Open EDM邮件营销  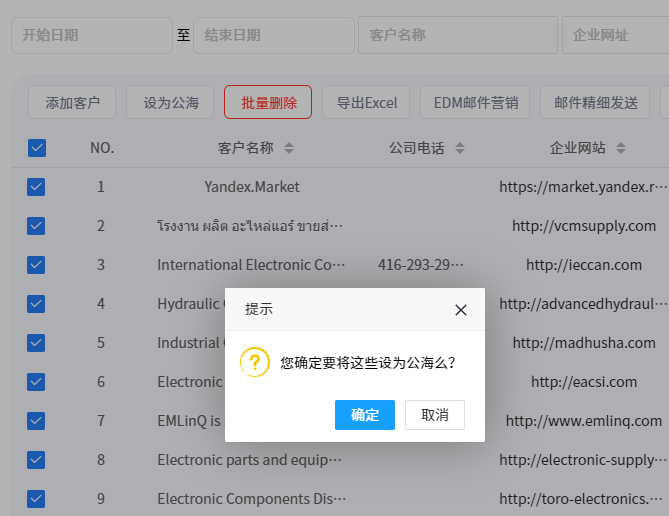tap(475, 102)
